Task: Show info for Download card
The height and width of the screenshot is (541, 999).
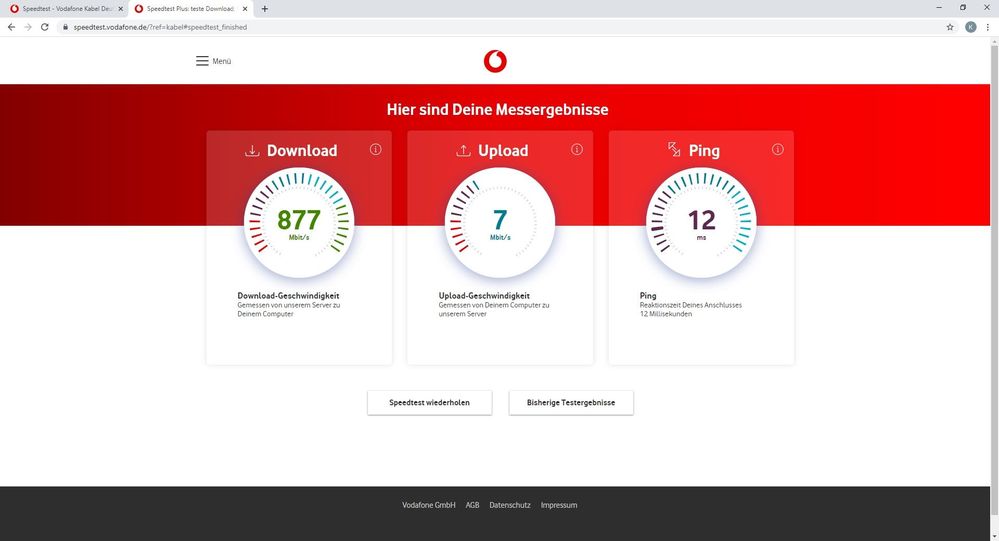Action: click(x=375, y=149)
